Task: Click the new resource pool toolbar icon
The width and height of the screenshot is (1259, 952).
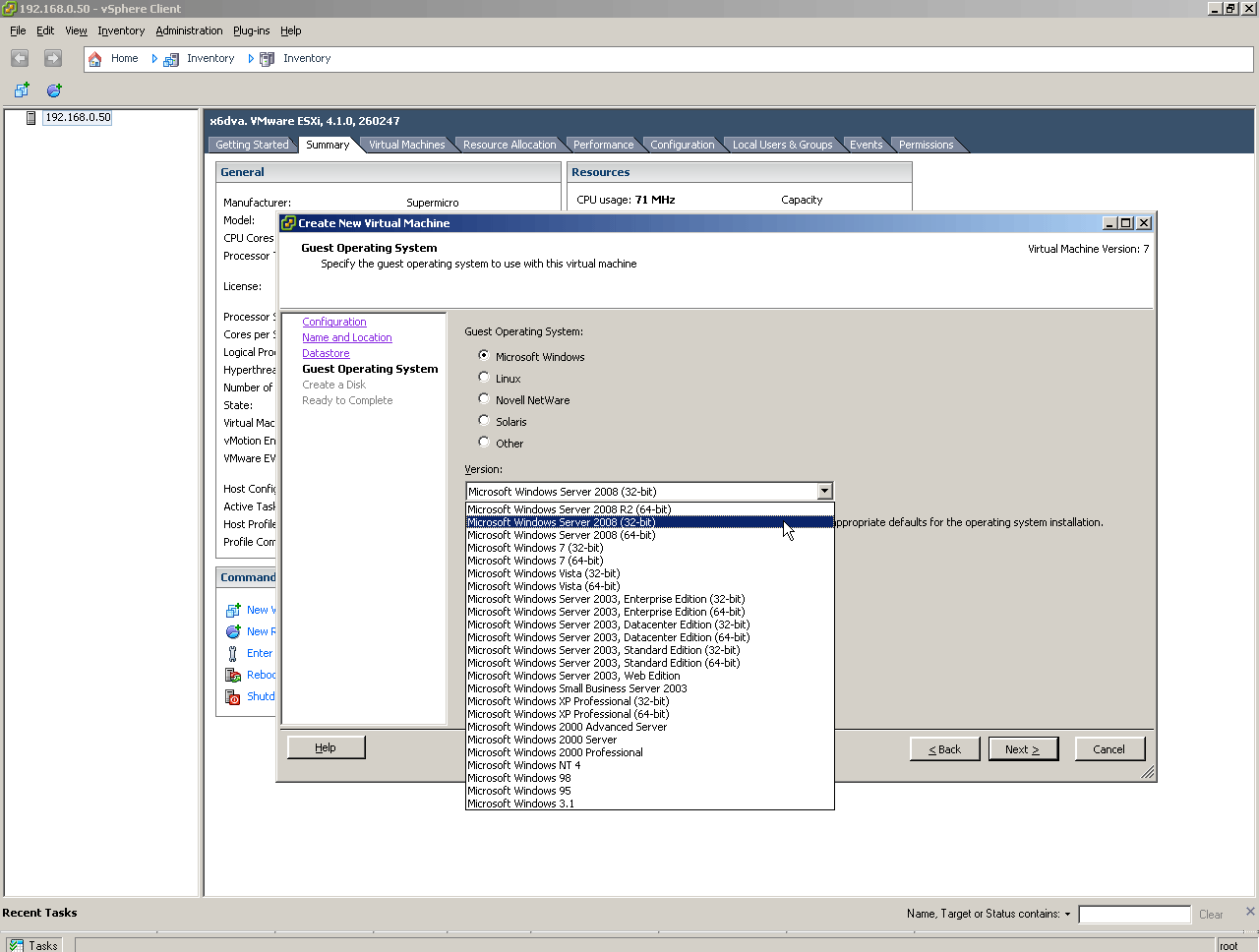Action: (54, 90)
